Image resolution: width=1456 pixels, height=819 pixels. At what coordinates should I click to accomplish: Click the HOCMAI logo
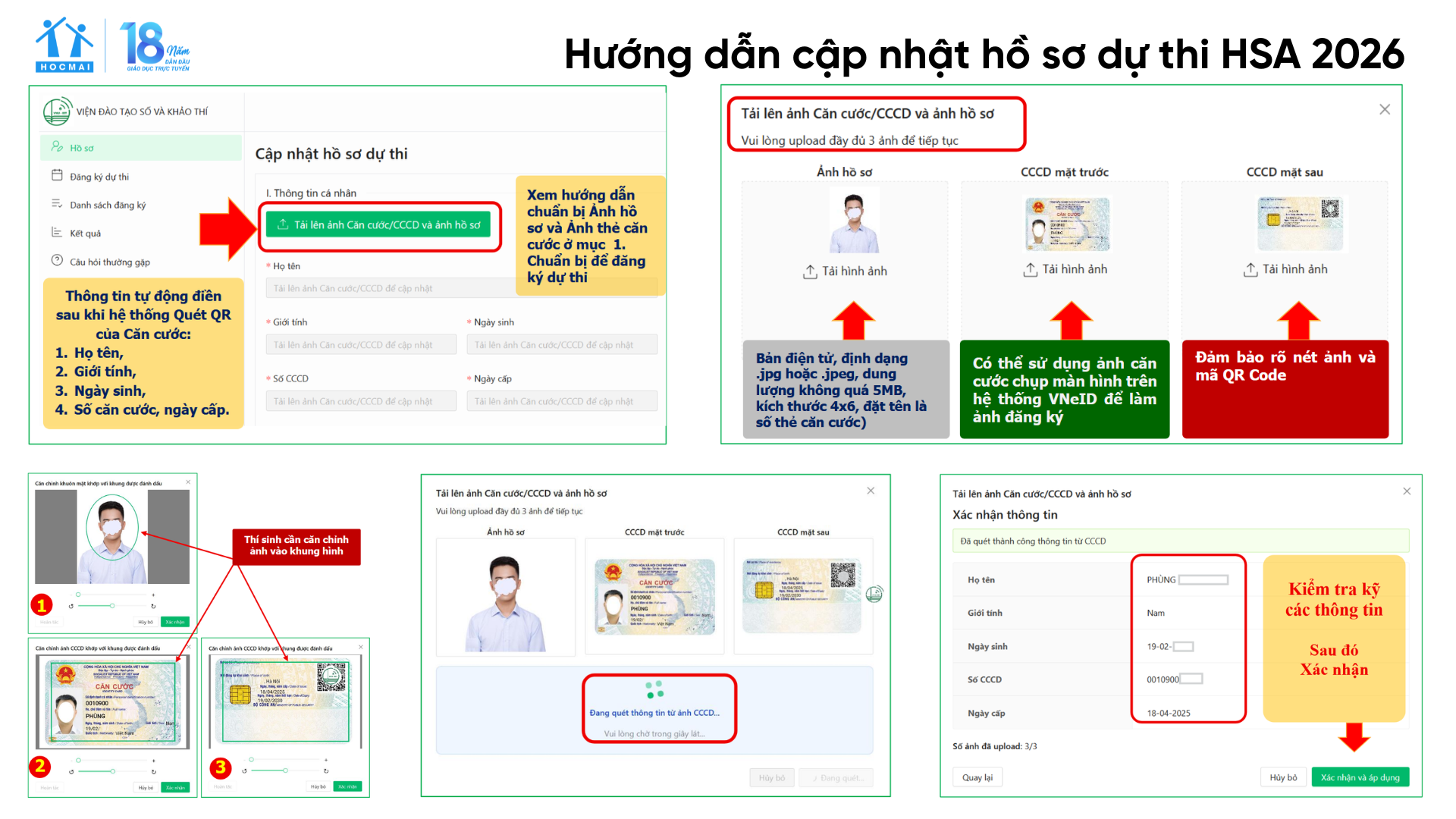point(64,45)
